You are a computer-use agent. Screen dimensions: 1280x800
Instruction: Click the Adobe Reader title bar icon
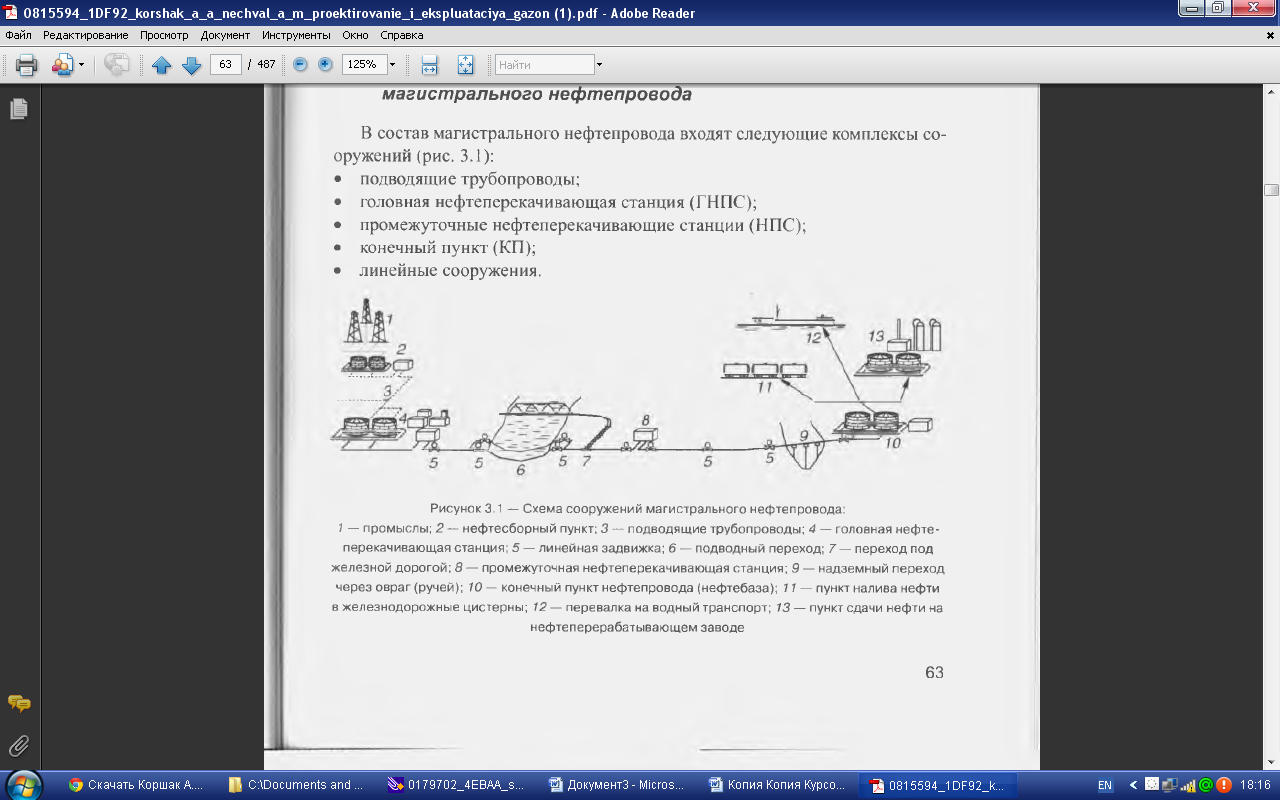[x=11, y=13]
